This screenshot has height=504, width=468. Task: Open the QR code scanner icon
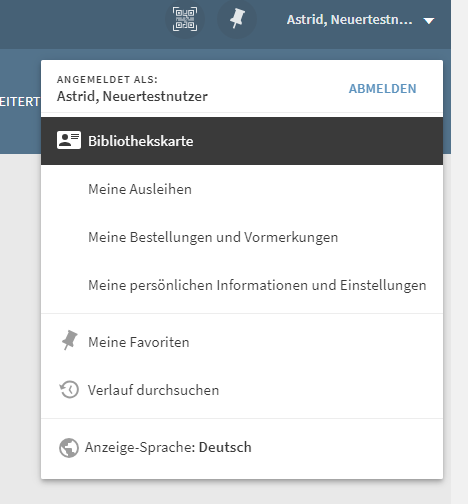[185, 19]
